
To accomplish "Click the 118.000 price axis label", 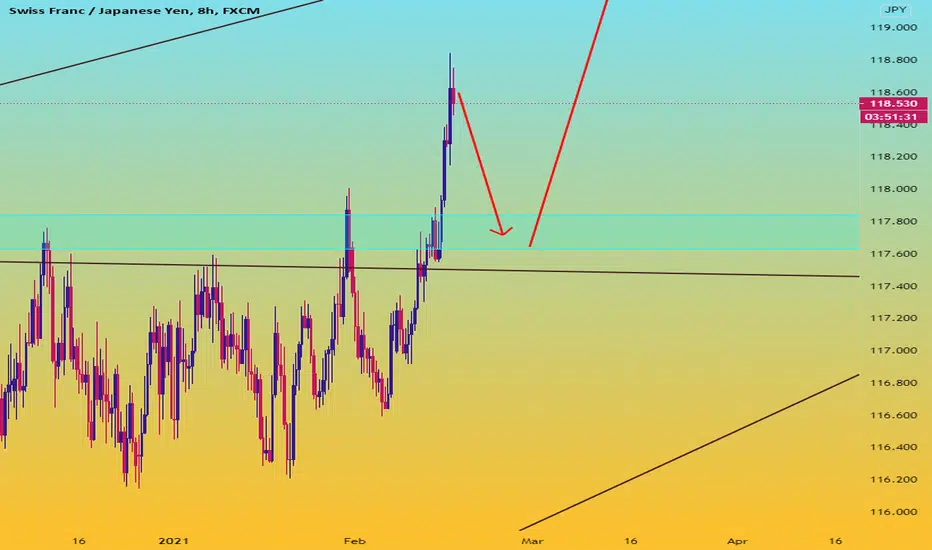I will click(x=893, y=189).
